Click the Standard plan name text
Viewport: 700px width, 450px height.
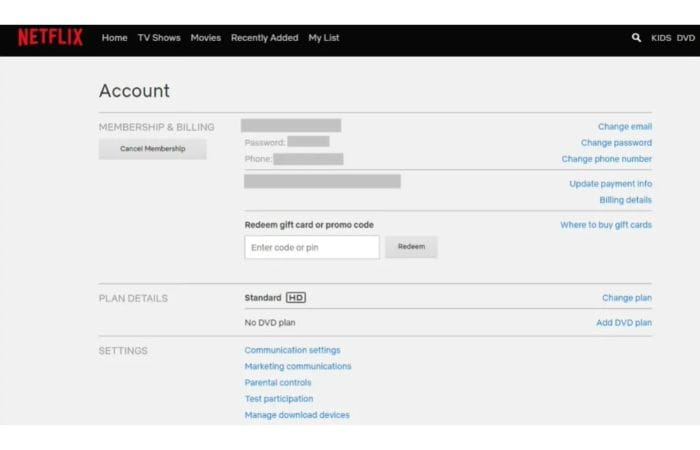tap(262, 298)
